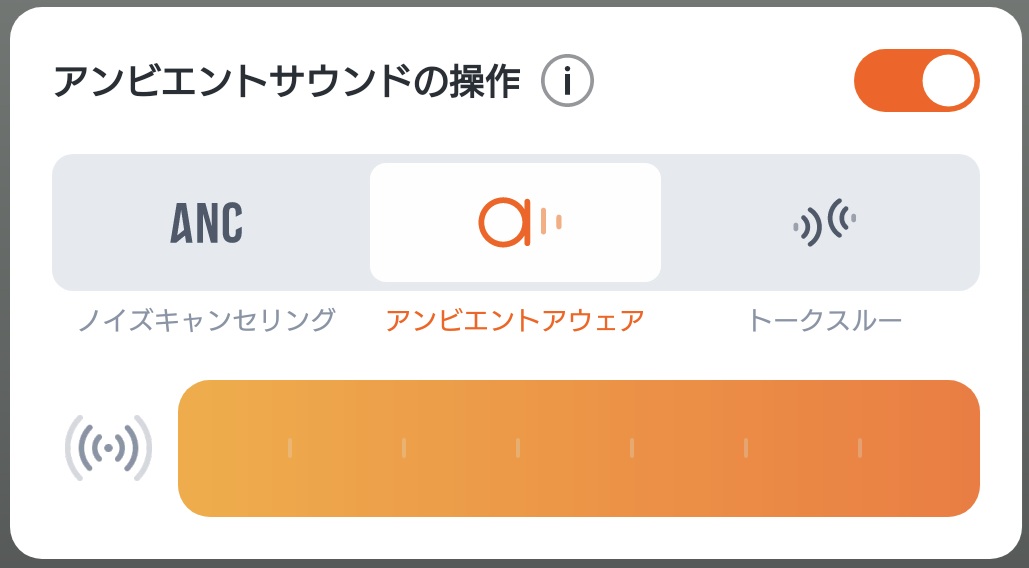This screenshot has height=568, width=1029.
Task: Set ambient slider to fifth tick mark
Action: [x=746, y=448]
